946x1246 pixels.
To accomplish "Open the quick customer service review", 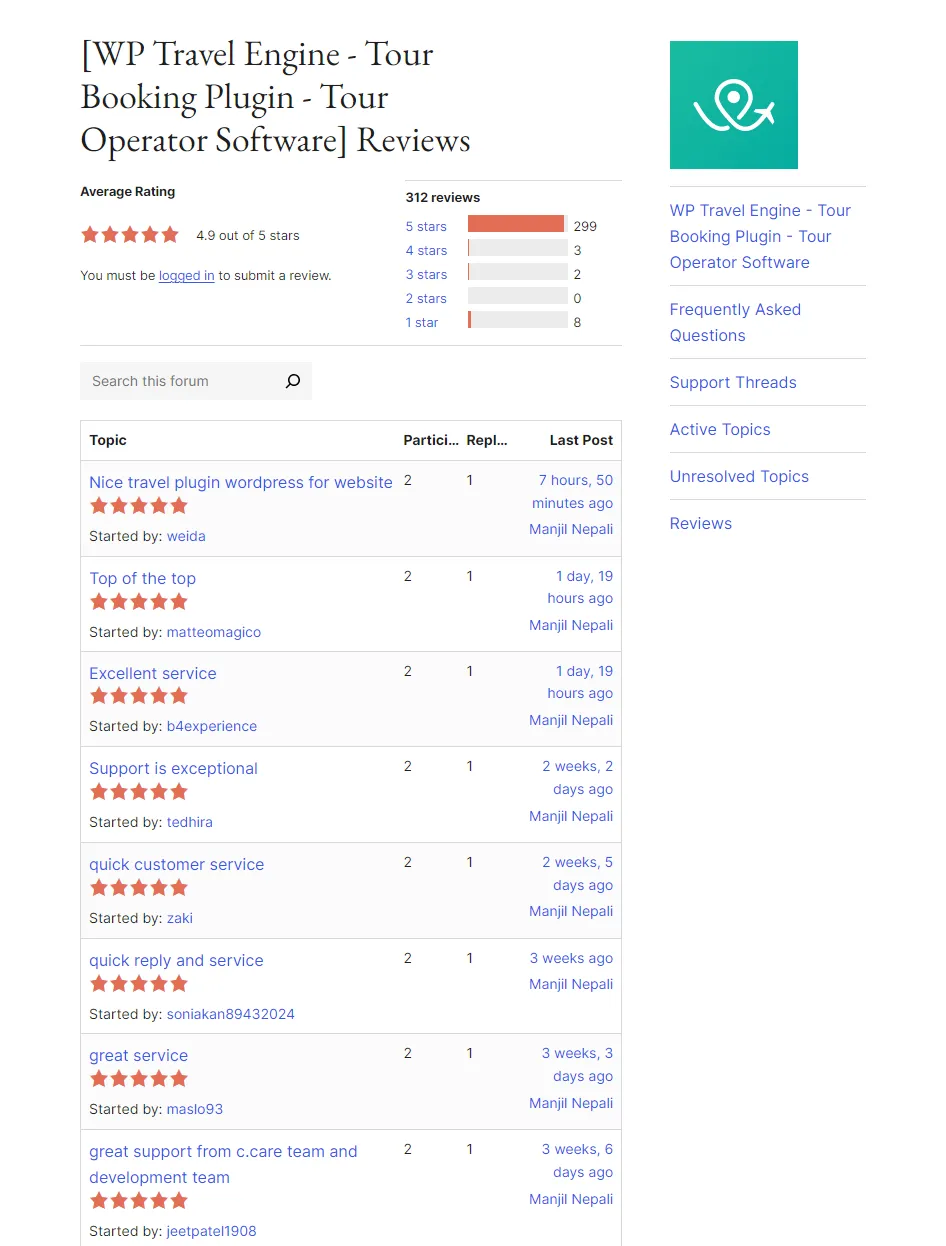I will click(176, 864).
